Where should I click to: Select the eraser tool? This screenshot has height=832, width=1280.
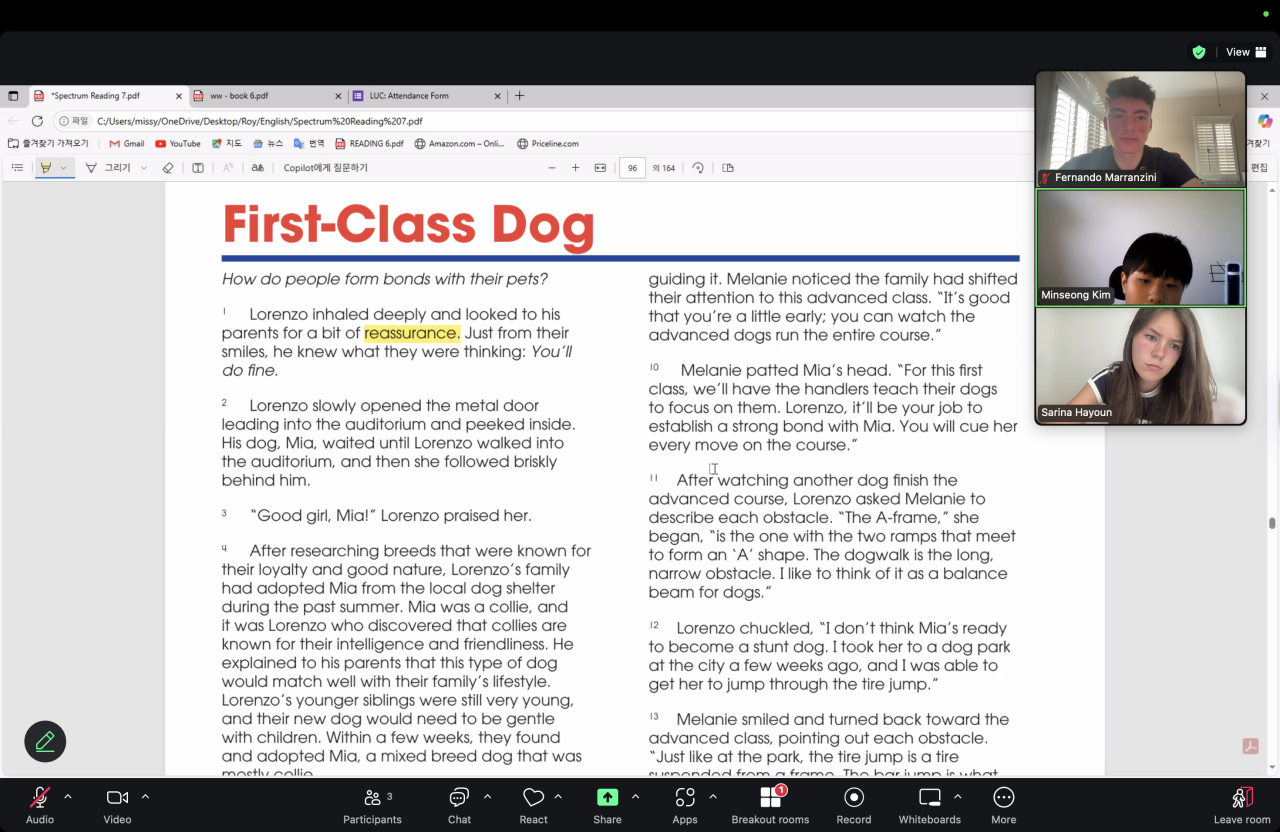click(168, 168)
